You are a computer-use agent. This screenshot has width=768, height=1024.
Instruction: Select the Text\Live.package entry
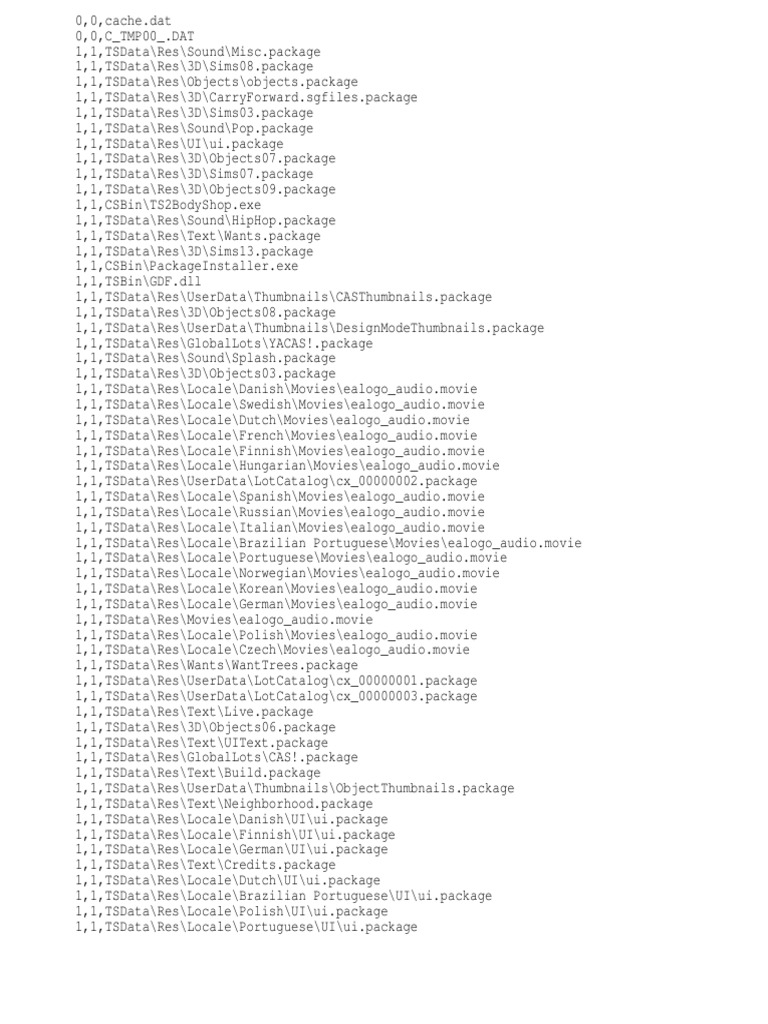(194, 712)
